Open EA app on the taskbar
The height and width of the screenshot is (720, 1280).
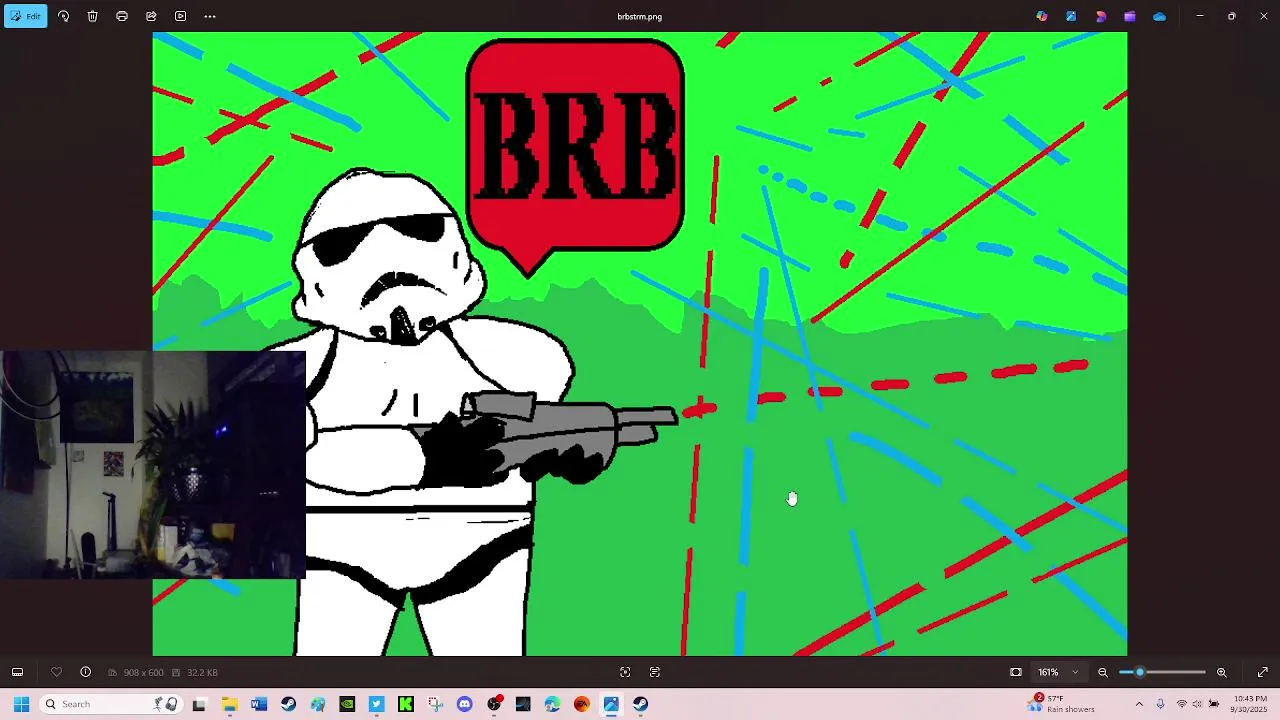pos(582,704)
